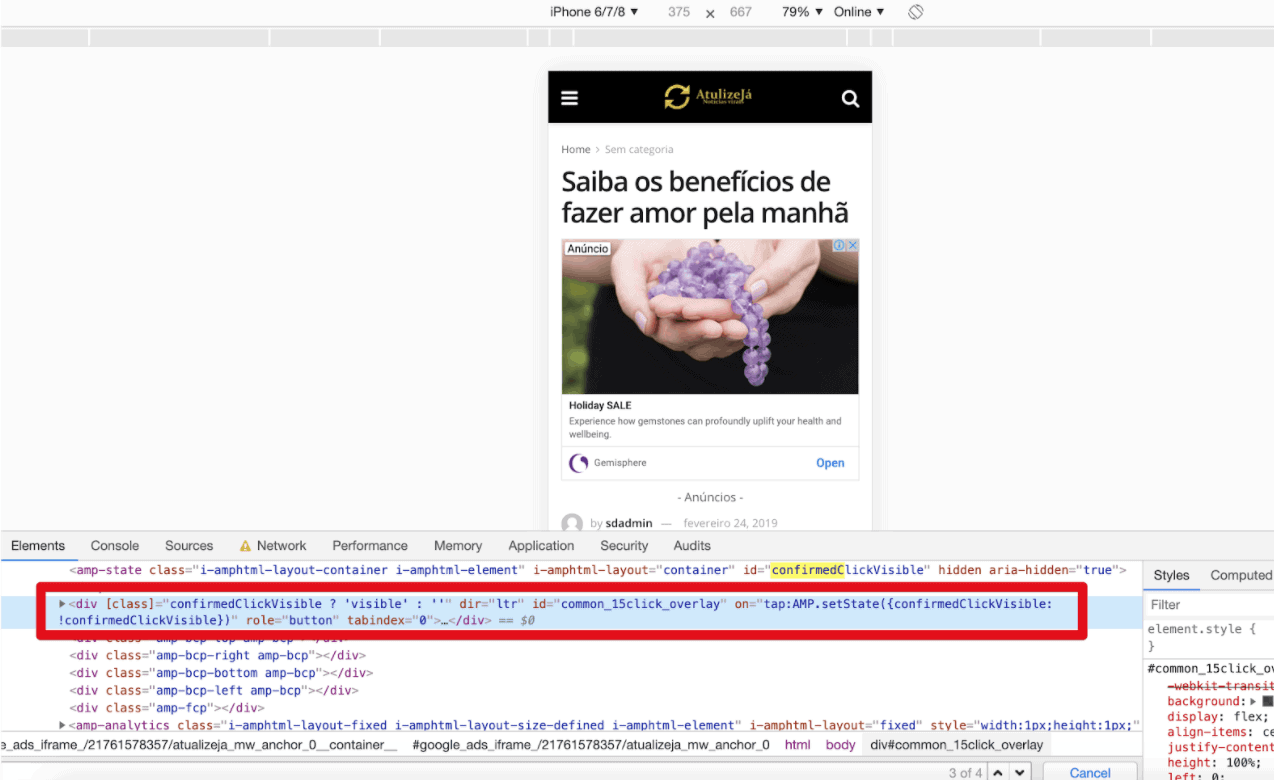Open the iPhone 6/7/8 device dropdown
This screenshot has width=1274, height=780.
tap(594, 12)
